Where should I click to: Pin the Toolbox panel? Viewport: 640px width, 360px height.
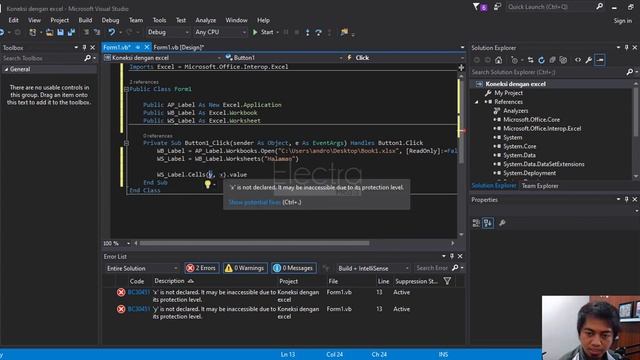click(x=84, y=48)
